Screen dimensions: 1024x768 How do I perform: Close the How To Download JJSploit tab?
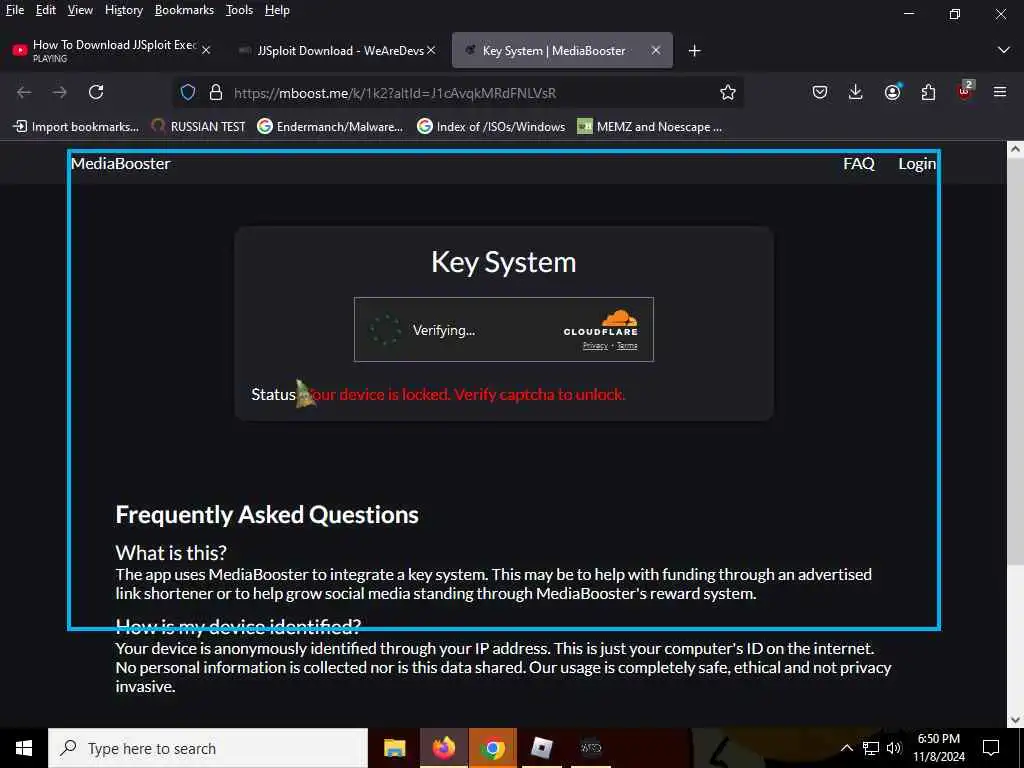pyautogui.click(x=206, y=50)
